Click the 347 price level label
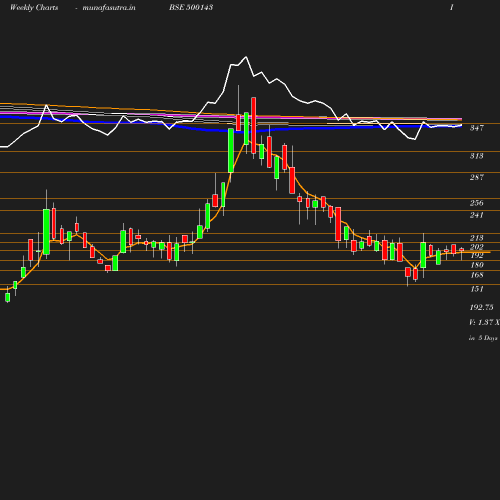Screen dimensions: 500x500 click(477, 128)
